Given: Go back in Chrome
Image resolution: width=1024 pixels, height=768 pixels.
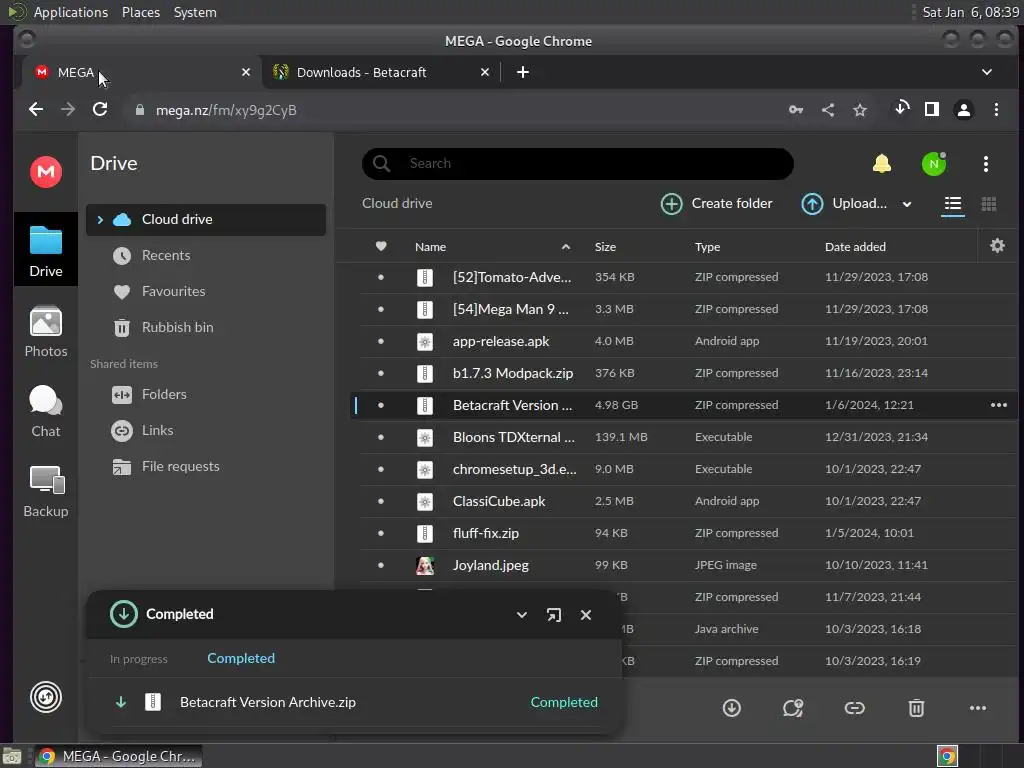Looking at the screenshot, I should [36, 109].
